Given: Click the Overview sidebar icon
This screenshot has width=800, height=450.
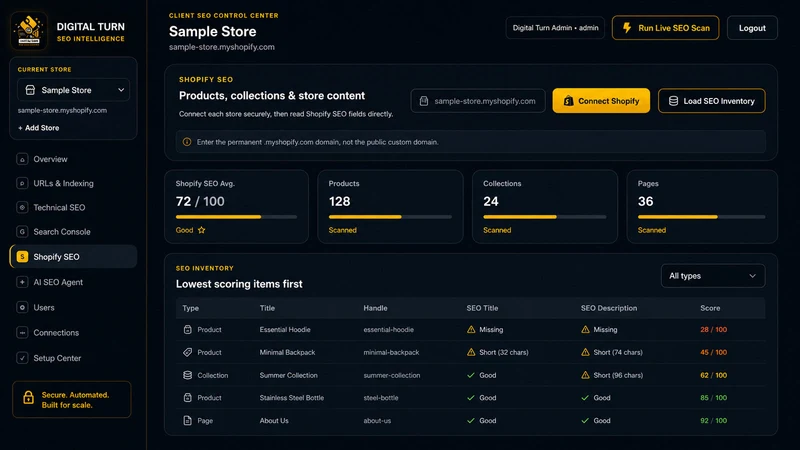Looking at the screenshot, I should coord(22,159).
